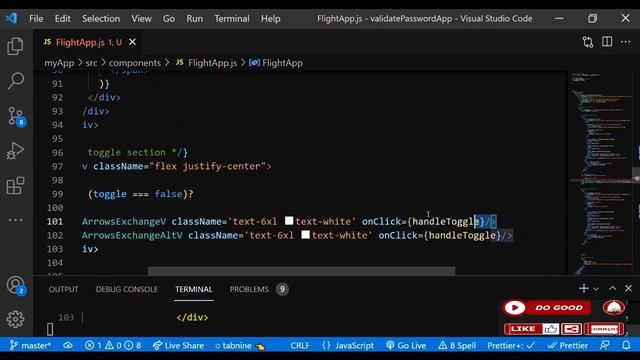Open 8 Spell warnings status item
The width and height of the screenshot is (640, 360).
[457, 346]
